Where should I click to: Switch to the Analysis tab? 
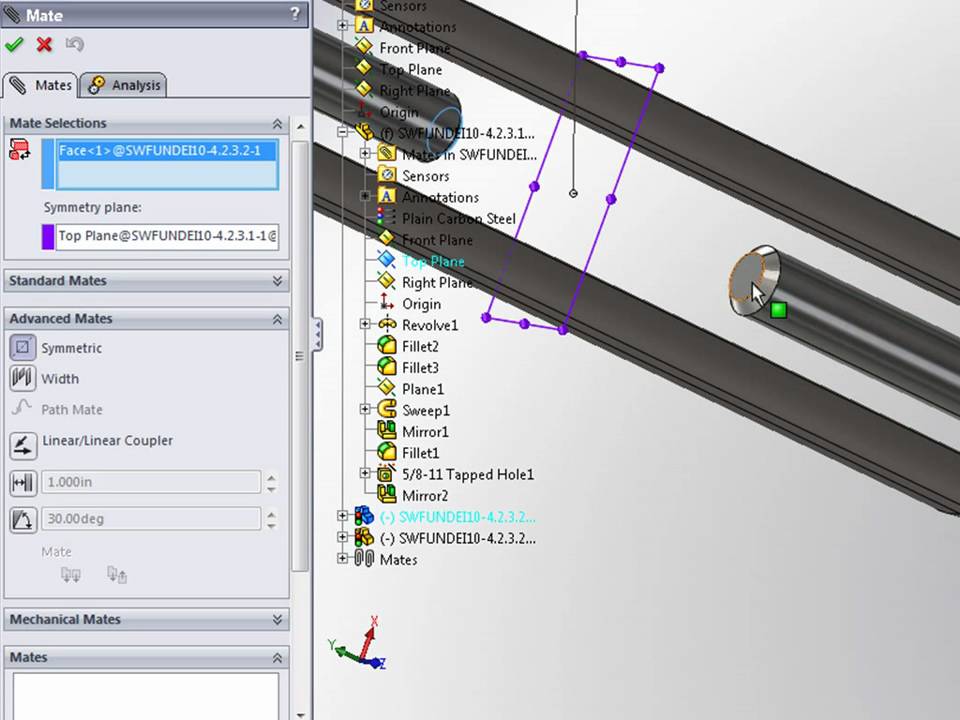tap(124, 85)
